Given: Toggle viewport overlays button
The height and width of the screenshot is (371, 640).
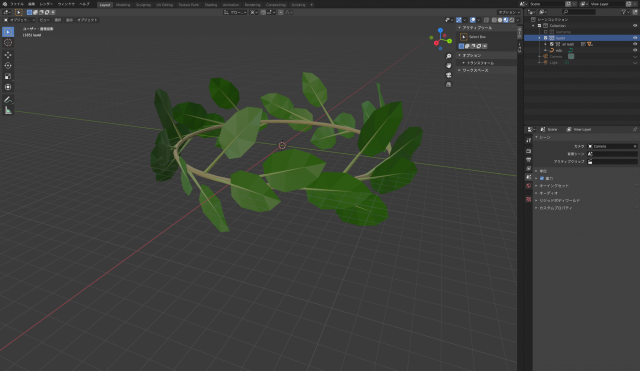Looking at the screenshot, I should click(473, 20).
